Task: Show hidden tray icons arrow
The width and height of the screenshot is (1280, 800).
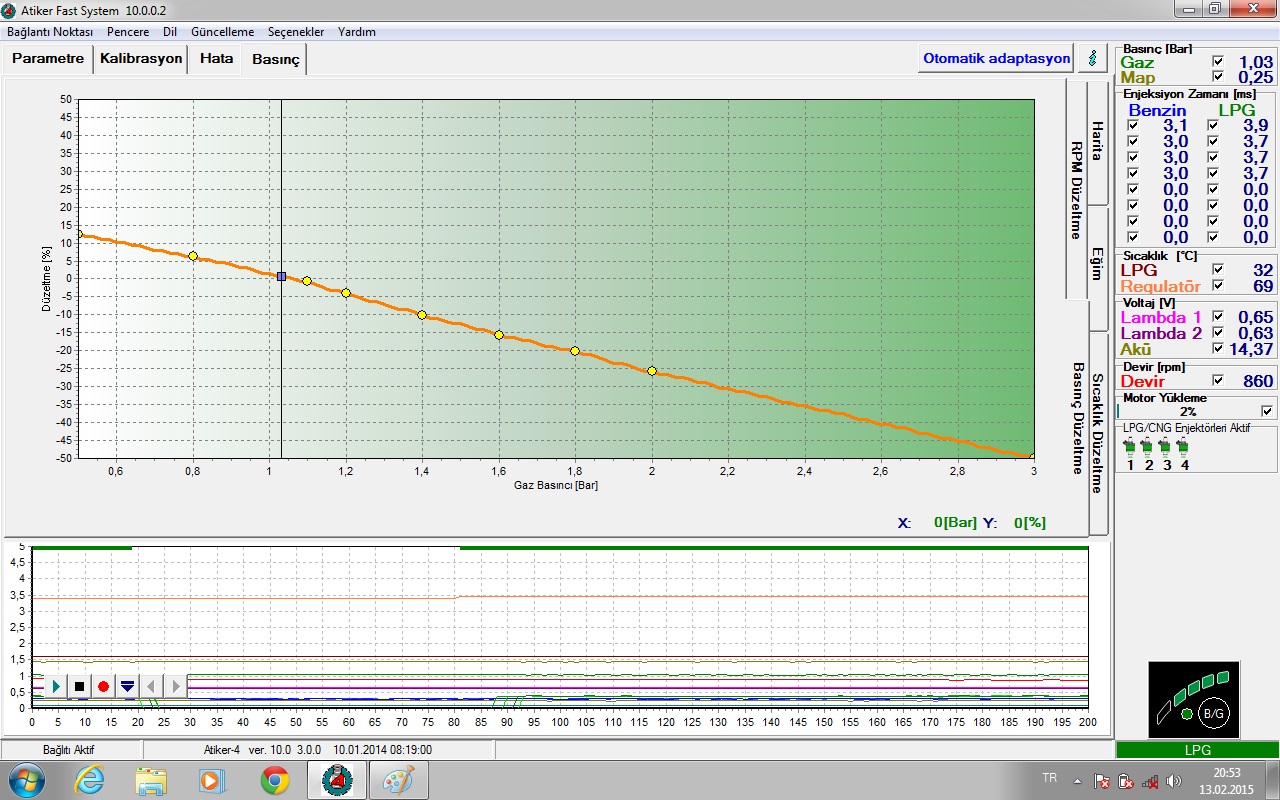Action: pyautogui.click(x=1078, y=781)
